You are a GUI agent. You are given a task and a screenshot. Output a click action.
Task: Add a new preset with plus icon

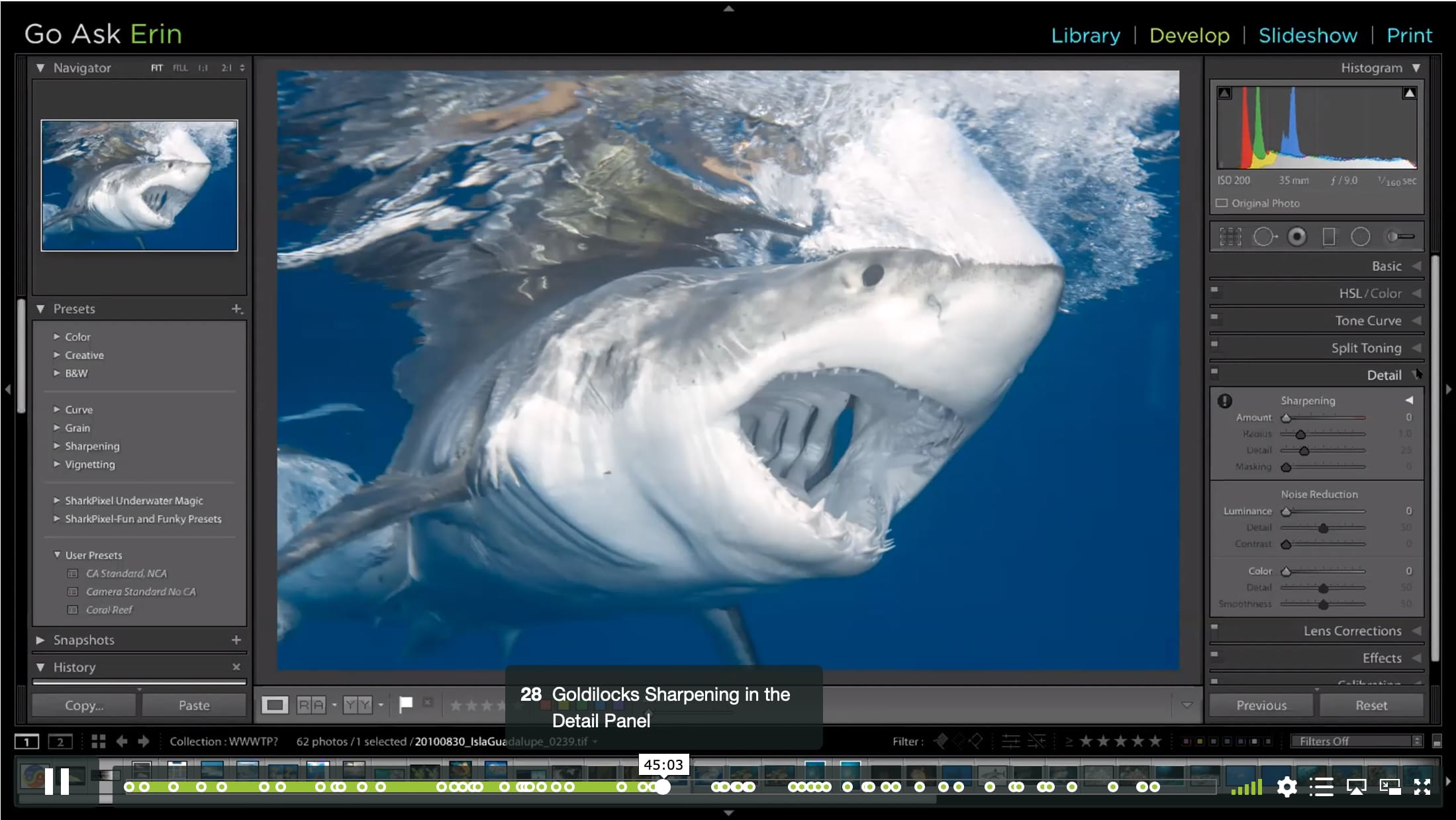click(x=237, y=309)
